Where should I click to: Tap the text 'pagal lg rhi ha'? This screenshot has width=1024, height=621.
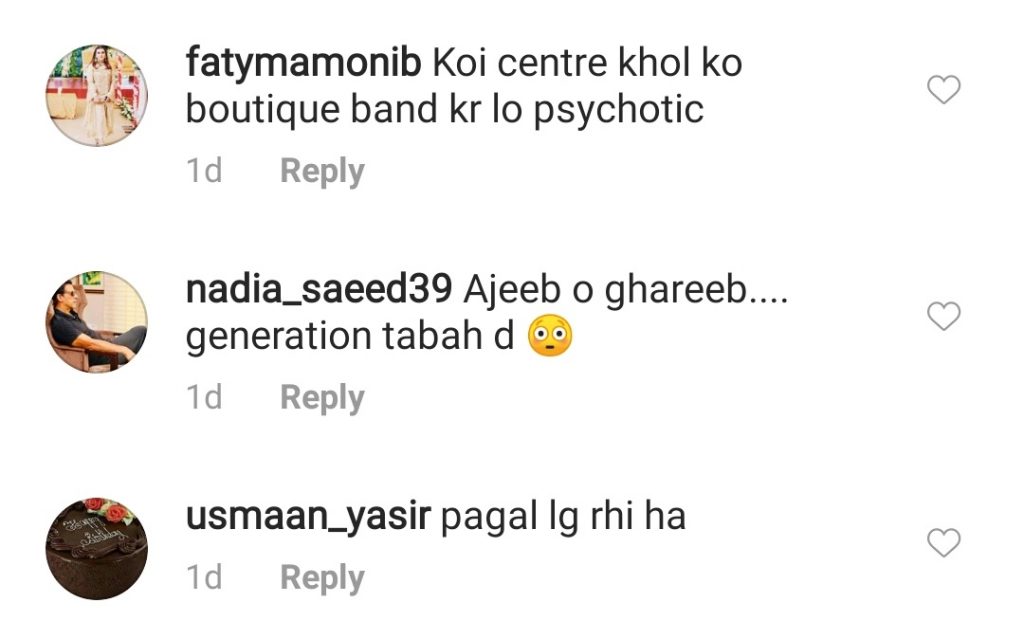click(x=564, y=517)
